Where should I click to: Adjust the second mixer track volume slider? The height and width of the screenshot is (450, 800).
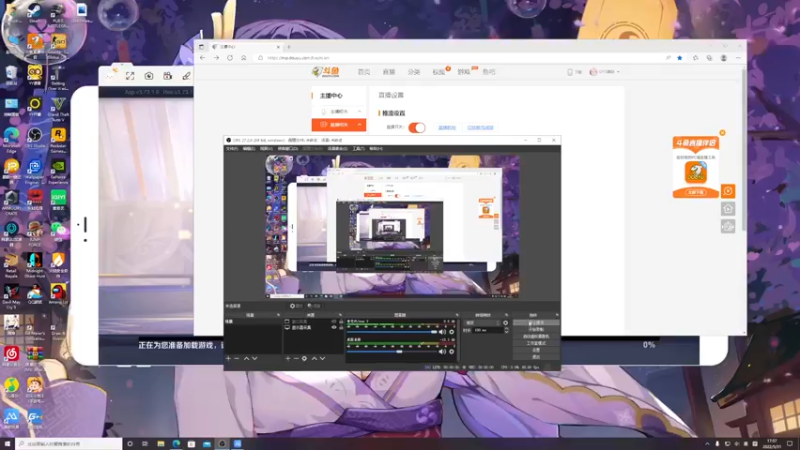[393, 352]
